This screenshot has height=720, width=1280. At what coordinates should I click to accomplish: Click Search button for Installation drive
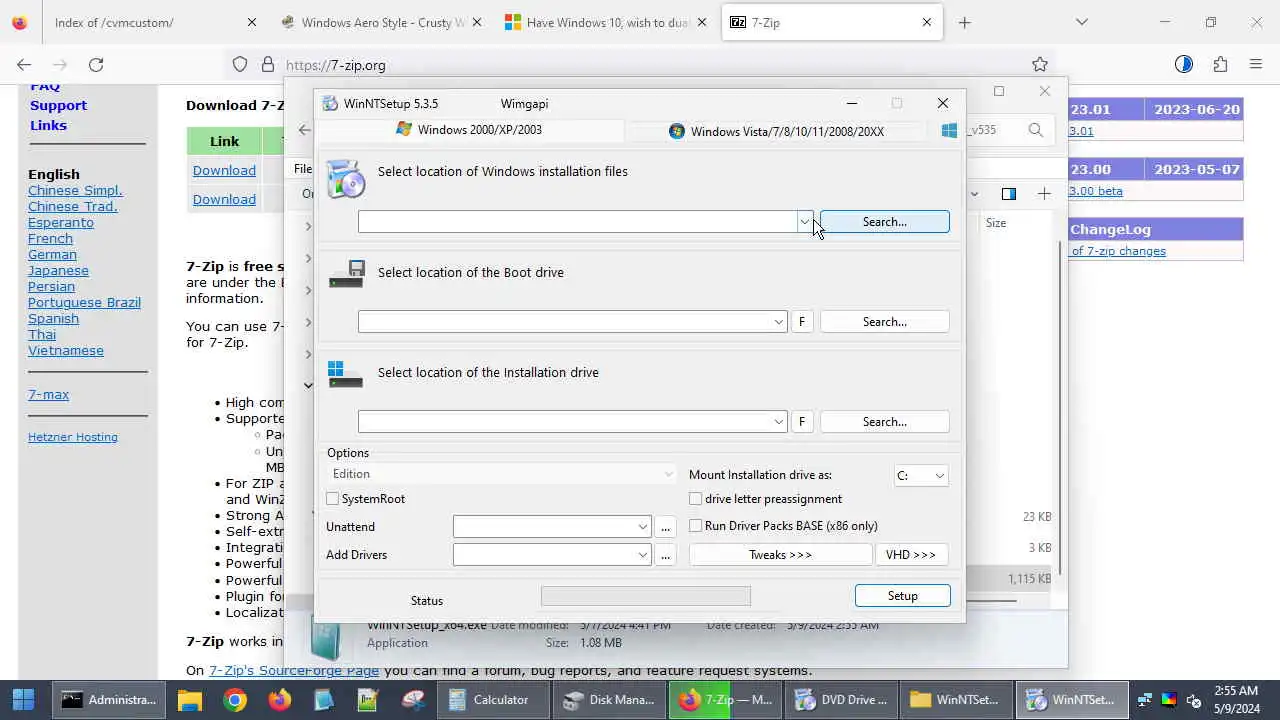(885, 422)
